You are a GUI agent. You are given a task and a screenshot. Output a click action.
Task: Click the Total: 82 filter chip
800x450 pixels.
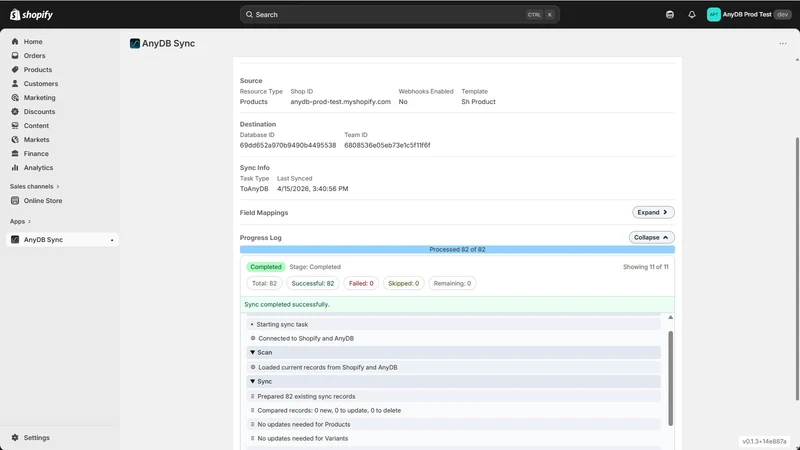tap(264, 283)
